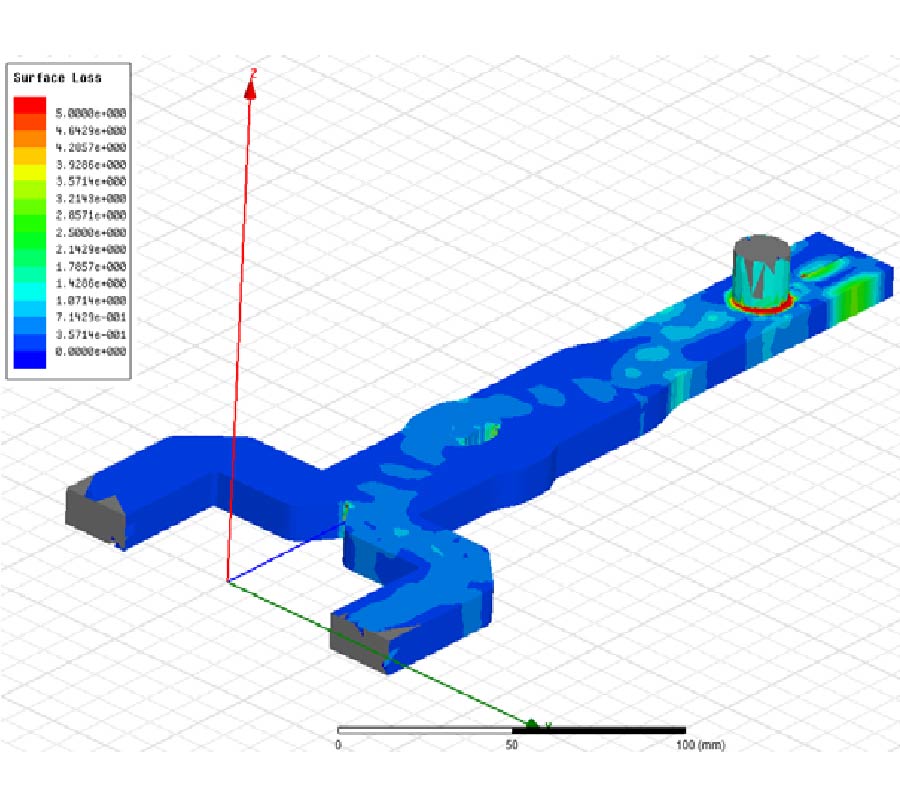Click the red Z axis arrowhead
Image resolution: width=900 pixels, height=800 pixels.
click(252, 90)
